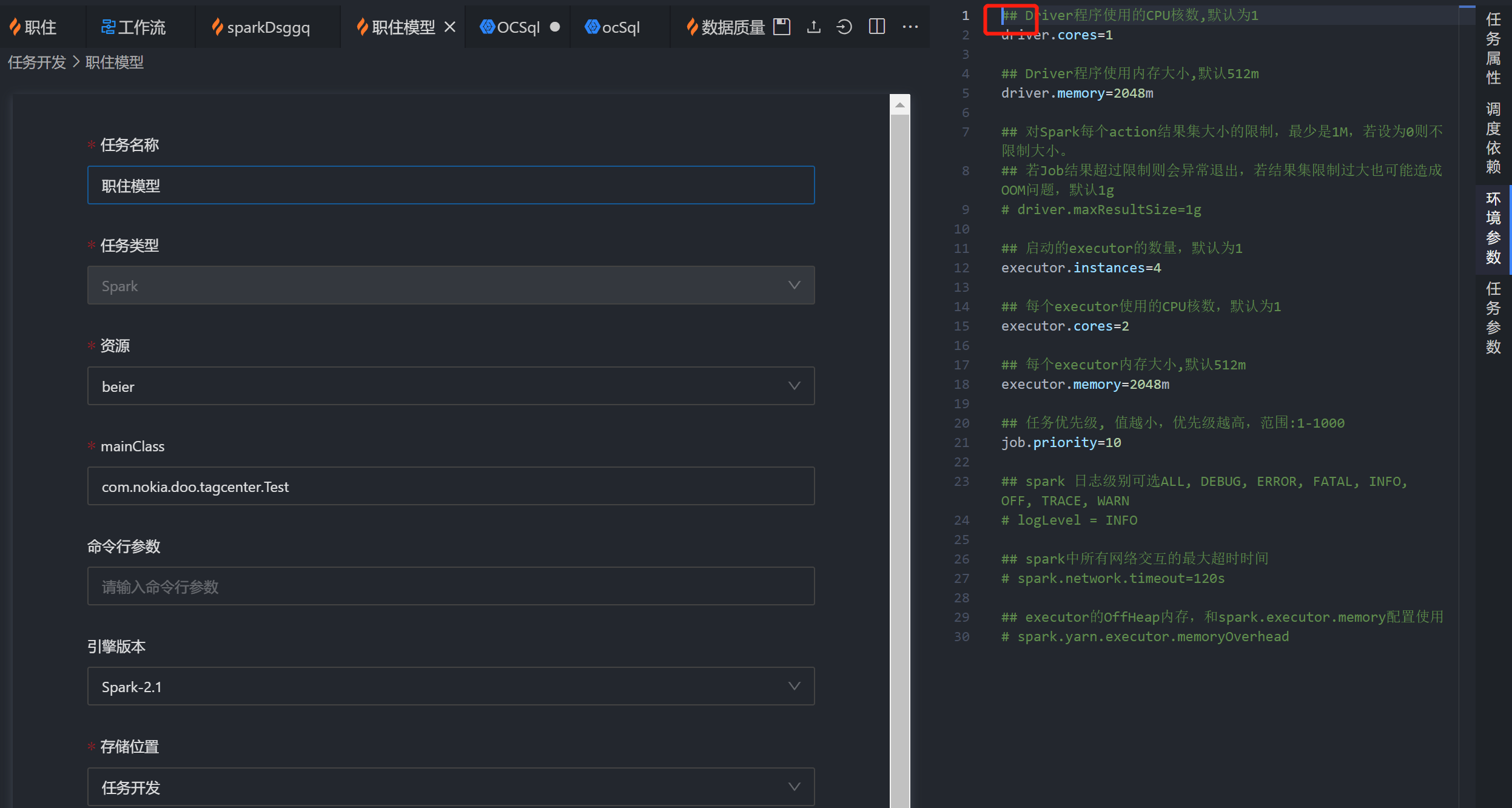Click code line job.priority=10
Screen dimensions: 1512x808
[x=1061, y=442]
